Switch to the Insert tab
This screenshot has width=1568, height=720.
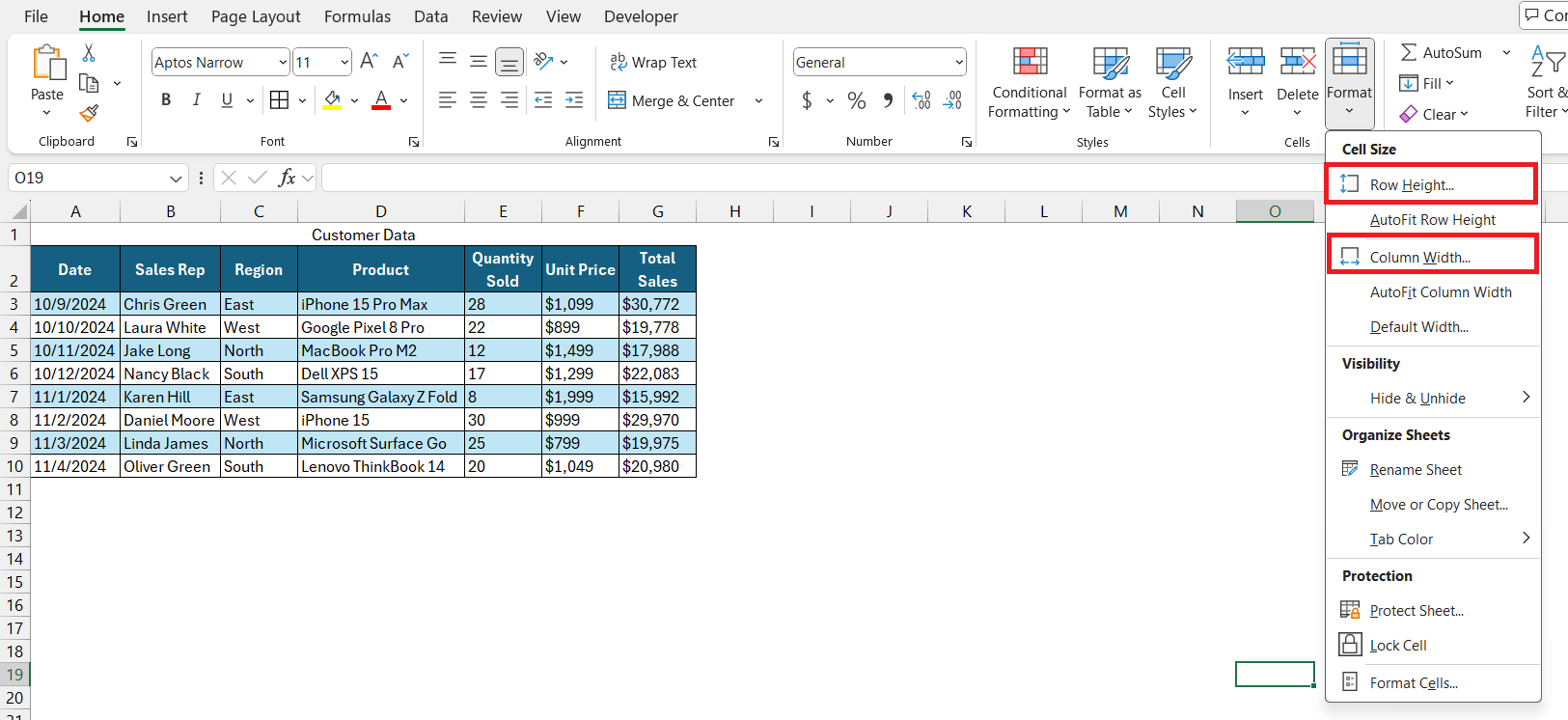(x=167, y=16)
